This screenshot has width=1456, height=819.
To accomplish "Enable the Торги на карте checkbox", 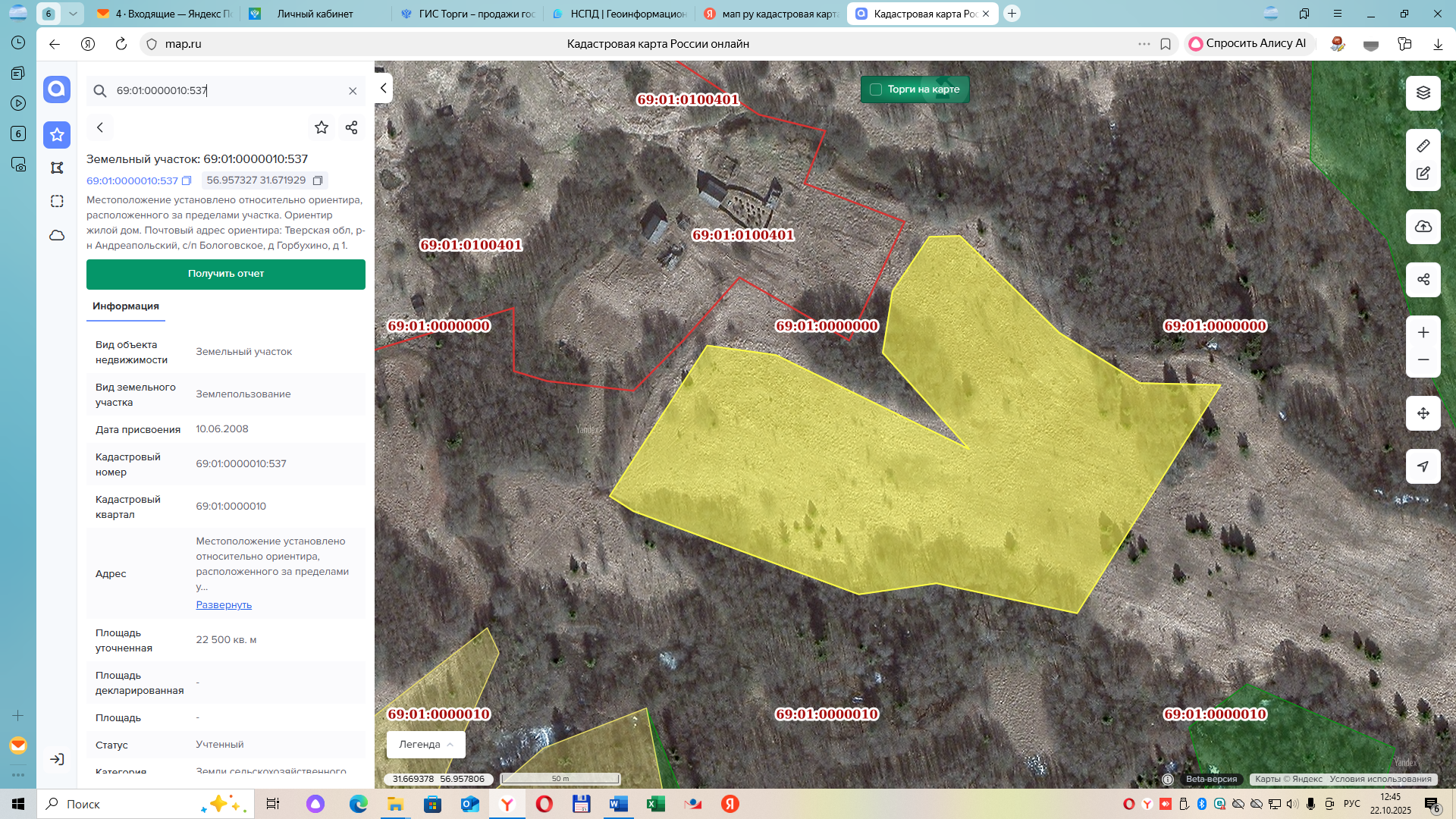I will tap(875, 89).
